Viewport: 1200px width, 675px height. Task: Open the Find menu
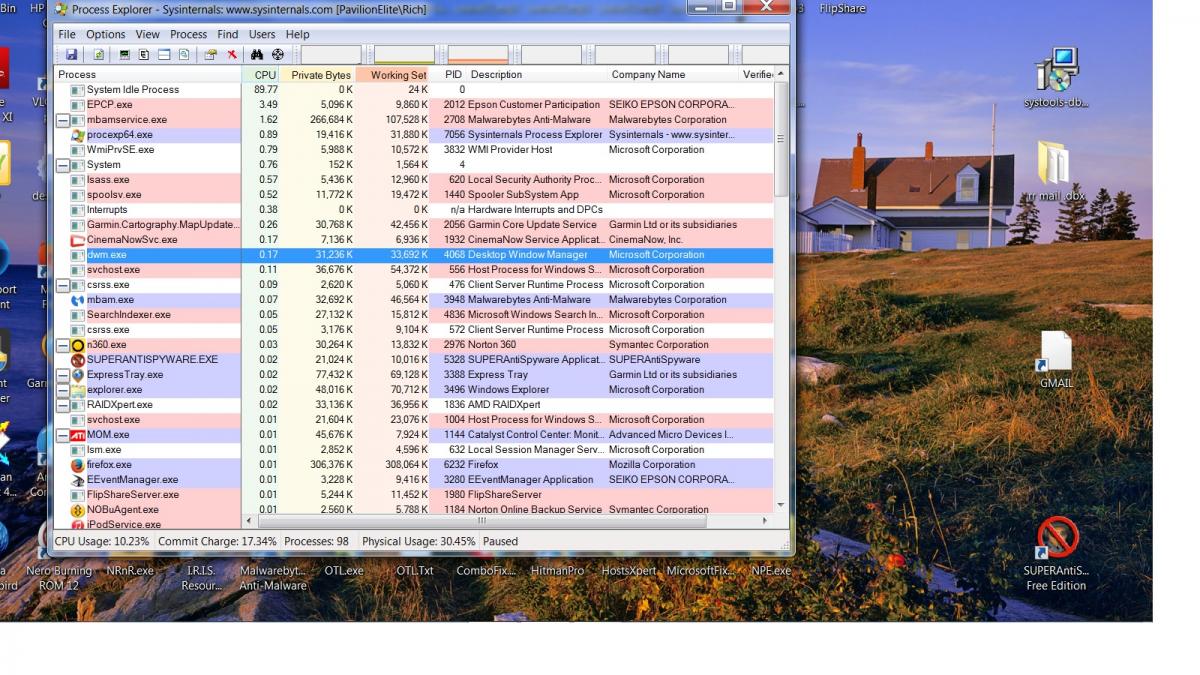click(x=228, y=34)
